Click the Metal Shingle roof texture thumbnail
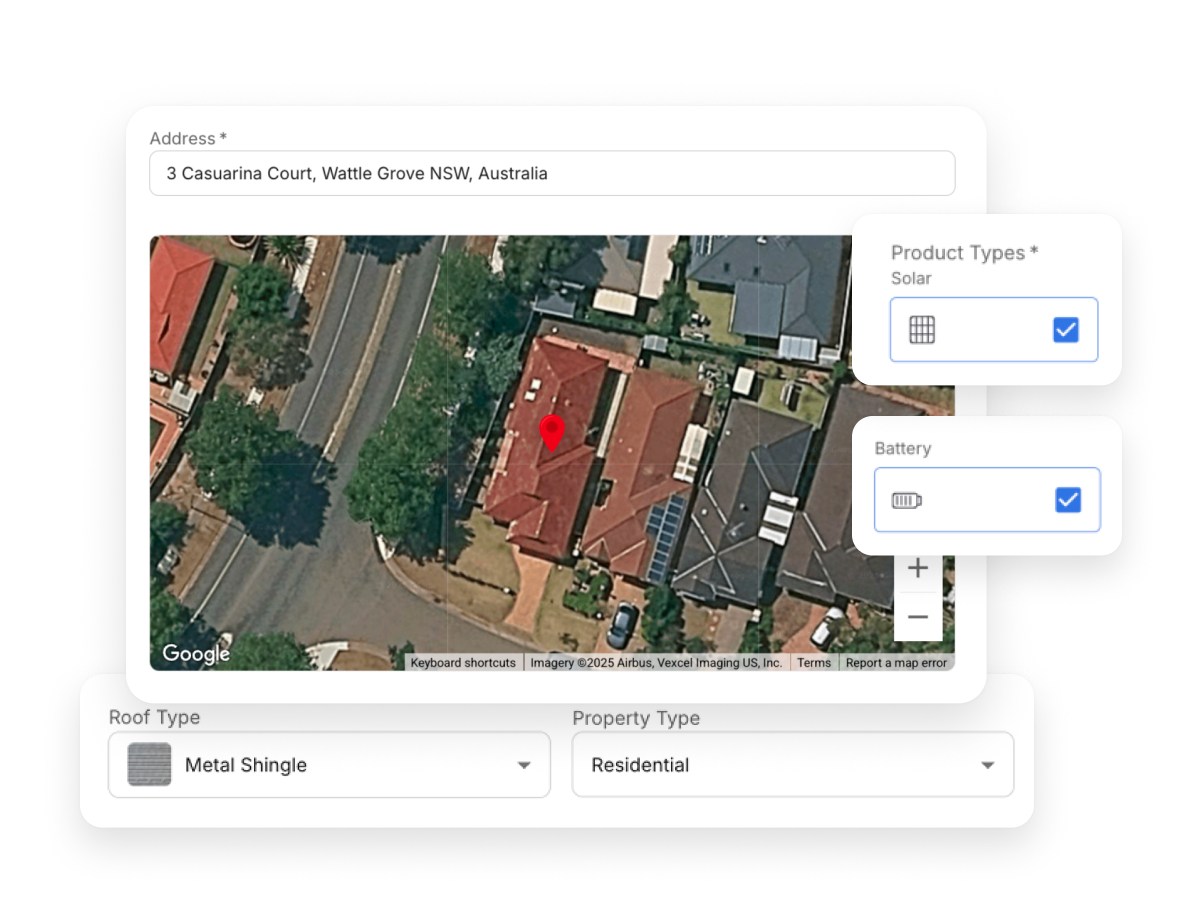Screen dimensions: 1200x912 pos(149,765)
